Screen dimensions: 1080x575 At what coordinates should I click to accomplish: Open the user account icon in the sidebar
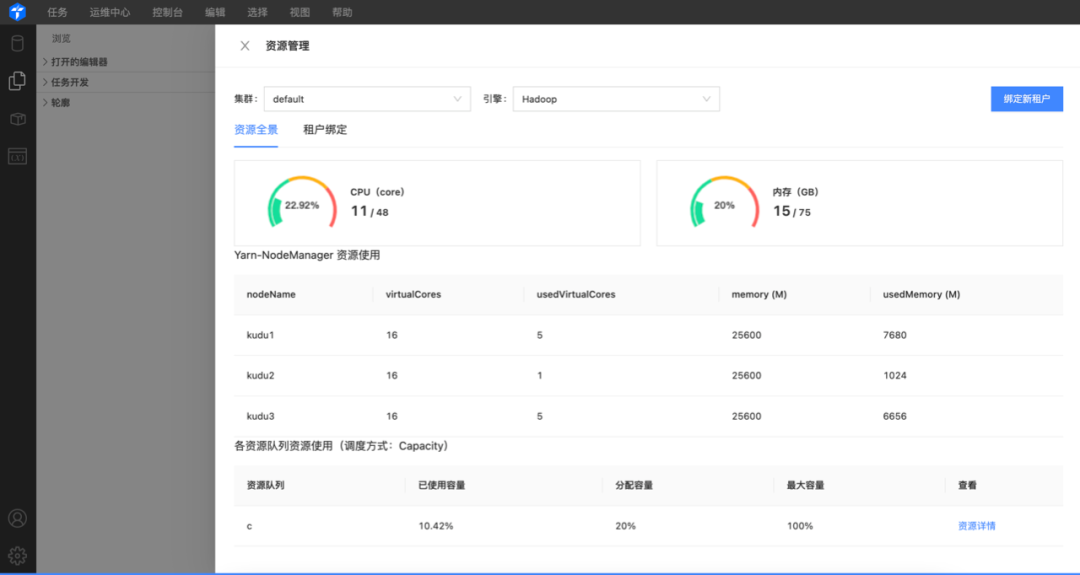pyautogui.click(x=17, y=519)
